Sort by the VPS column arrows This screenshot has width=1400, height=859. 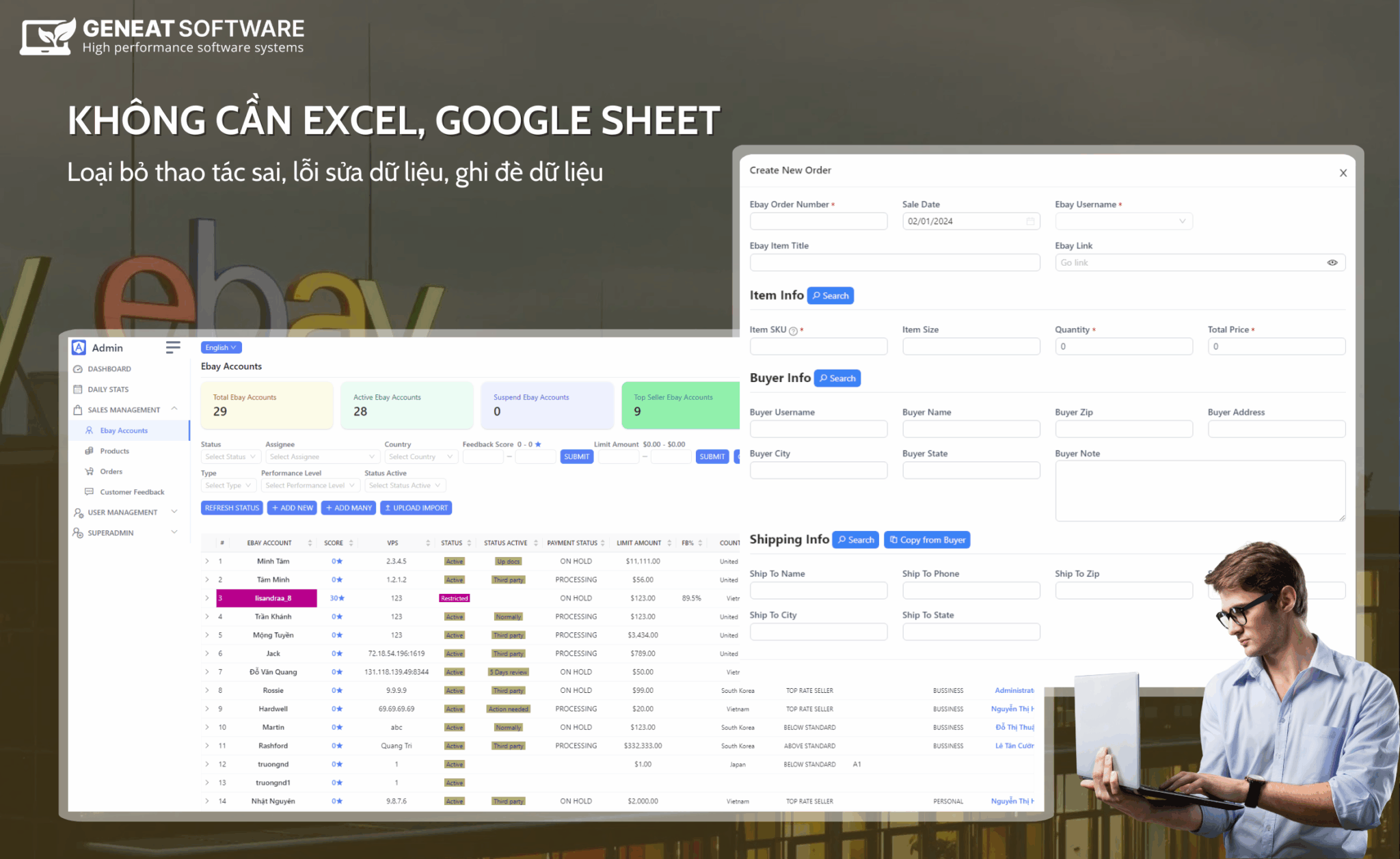click(x=428, y=543)
